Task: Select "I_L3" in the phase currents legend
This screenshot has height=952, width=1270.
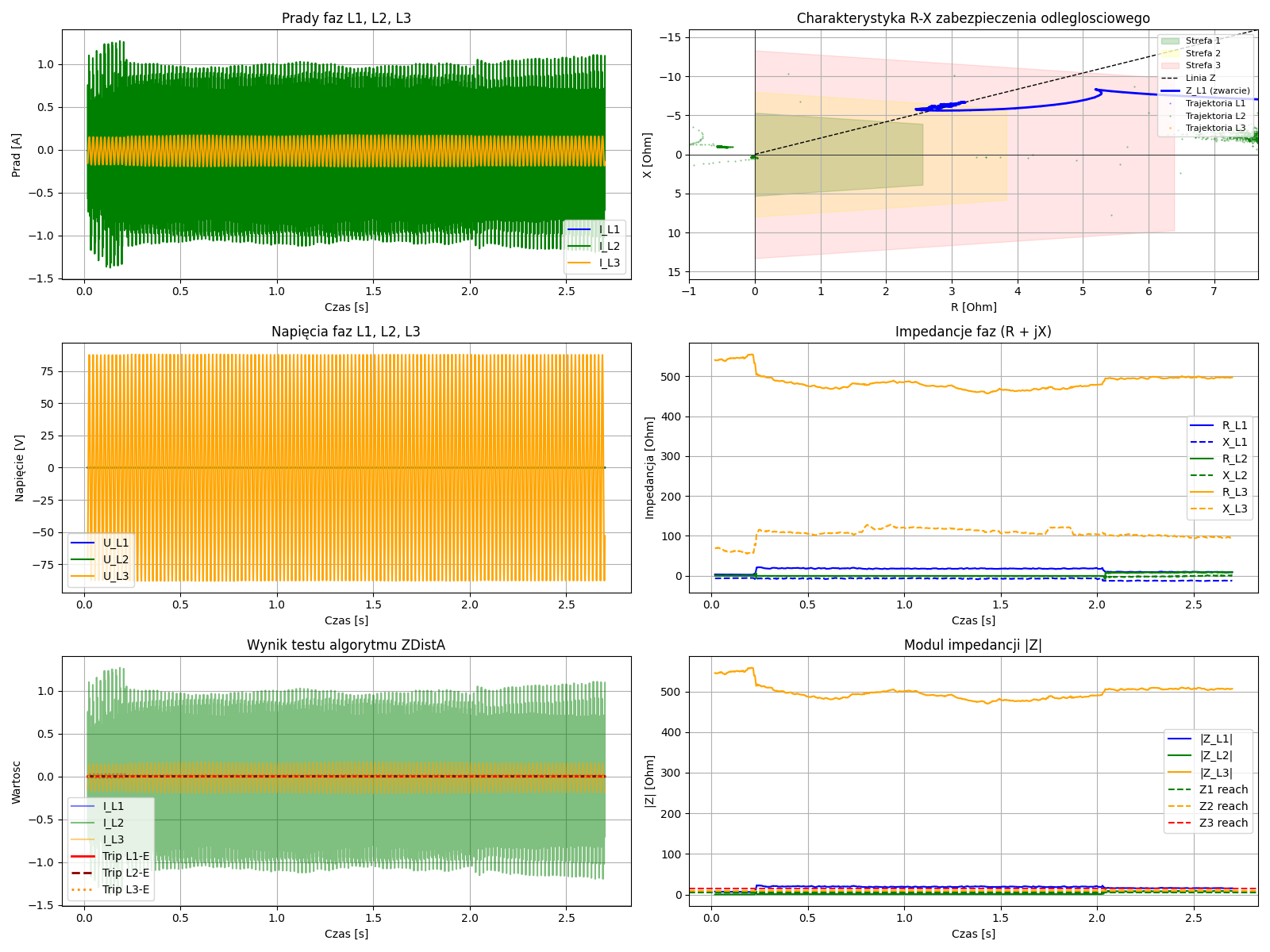Action: [610, 263]
